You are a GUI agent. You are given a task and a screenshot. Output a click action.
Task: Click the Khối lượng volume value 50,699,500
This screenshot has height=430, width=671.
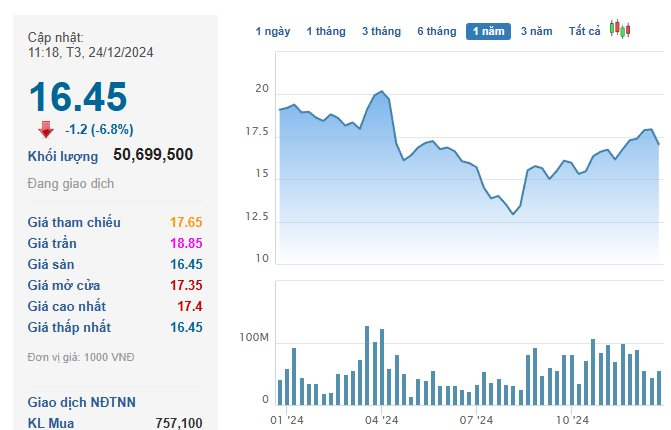(153, 154)
